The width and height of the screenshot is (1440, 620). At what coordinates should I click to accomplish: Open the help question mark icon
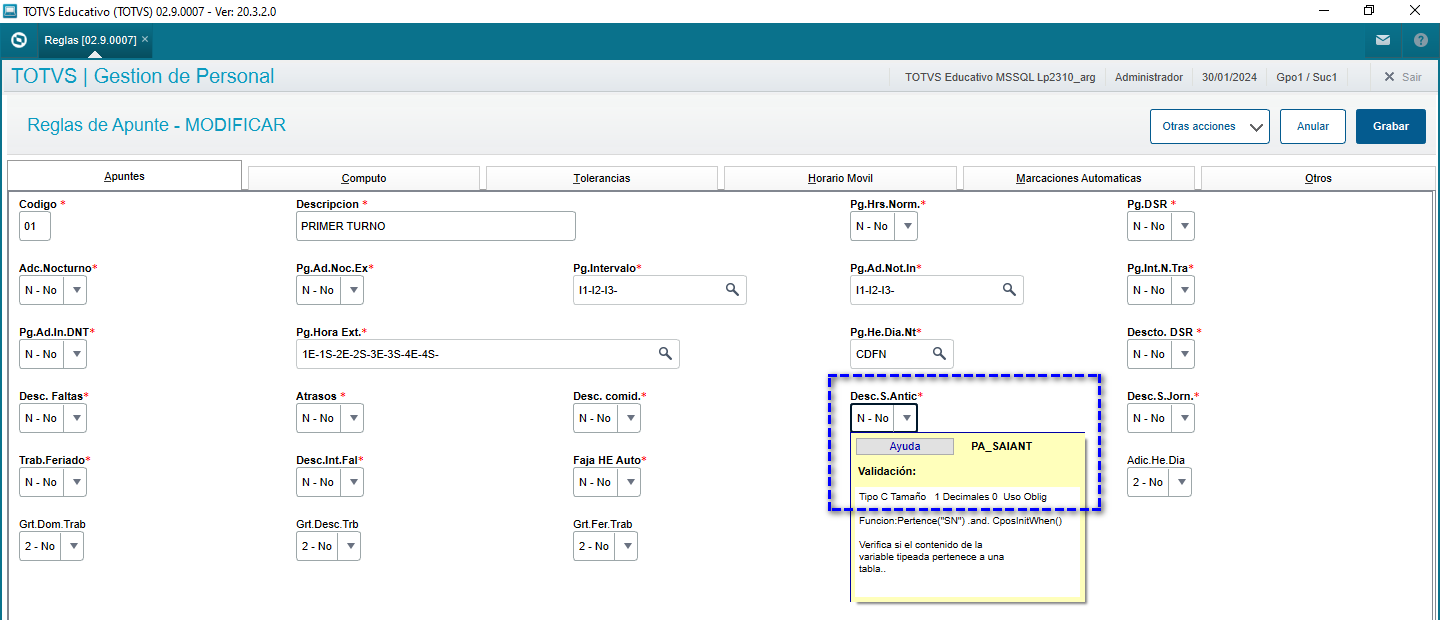[x=1421, y=41]
